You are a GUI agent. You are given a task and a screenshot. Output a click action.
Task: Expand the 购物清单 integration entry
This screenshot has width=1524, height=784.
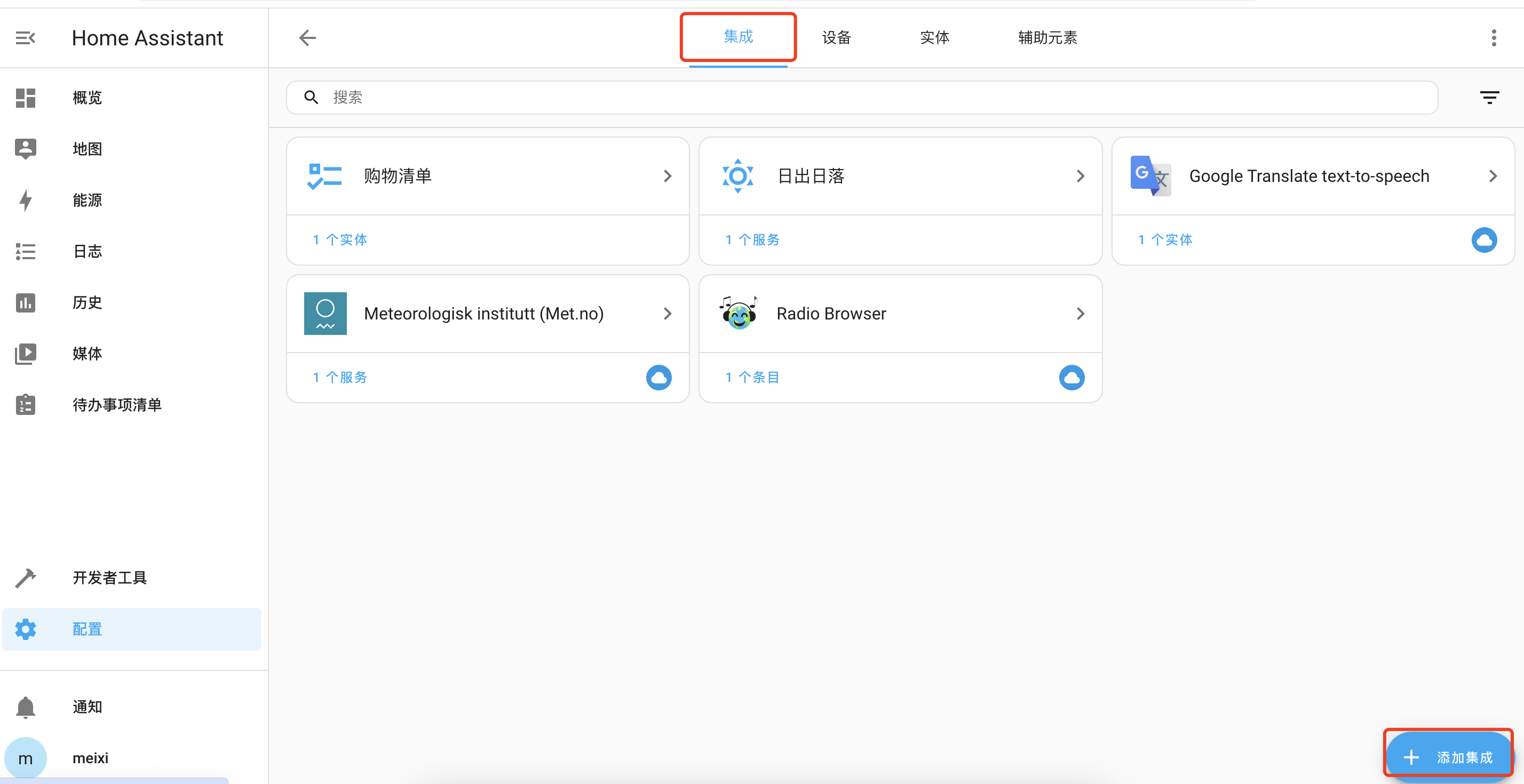coord(667,176)
